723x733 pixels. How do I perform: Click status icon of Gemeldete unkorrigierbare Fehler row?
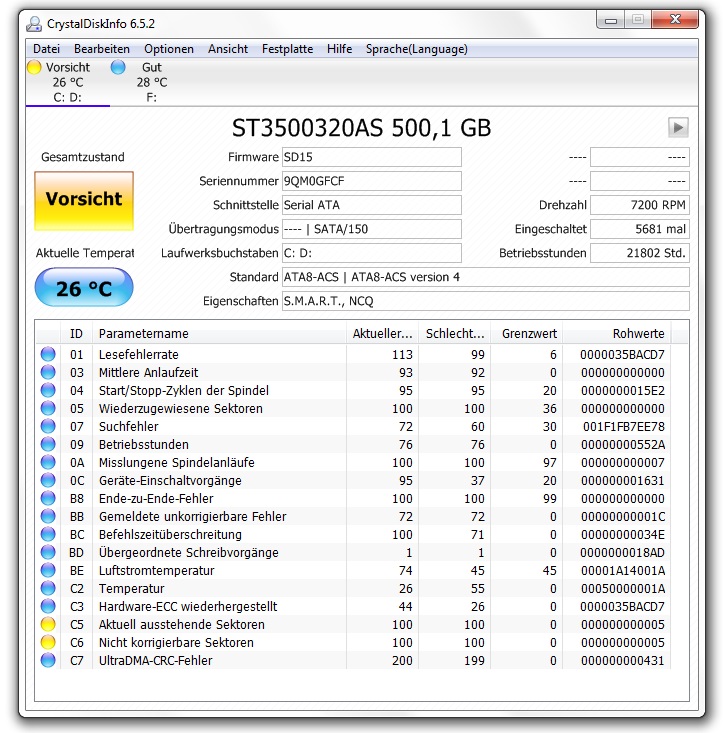pos(48,516)
